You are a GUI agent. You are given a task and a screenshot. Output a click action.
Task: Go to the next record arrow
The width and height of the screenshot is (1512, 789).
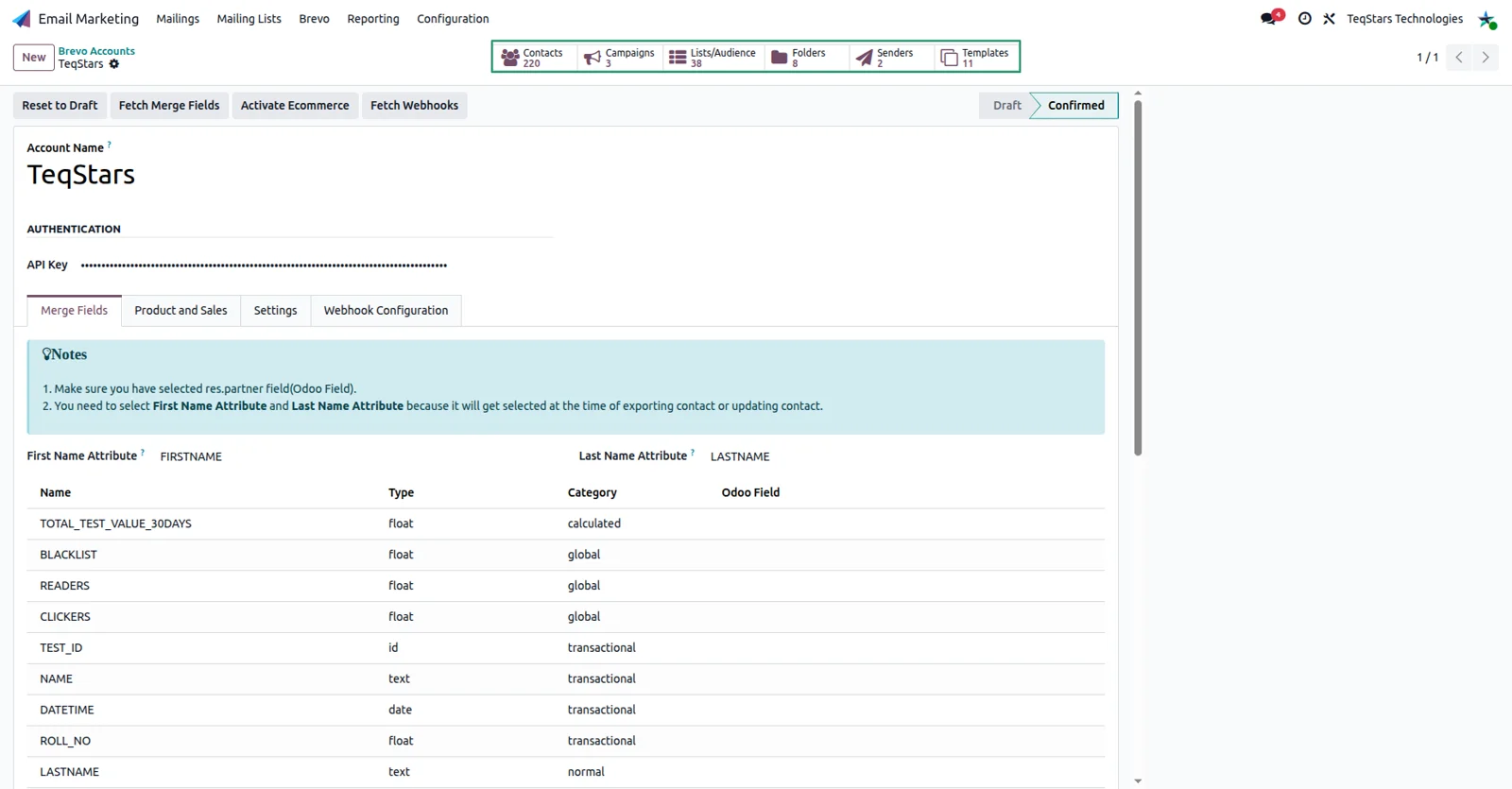tap(1486, 58)
